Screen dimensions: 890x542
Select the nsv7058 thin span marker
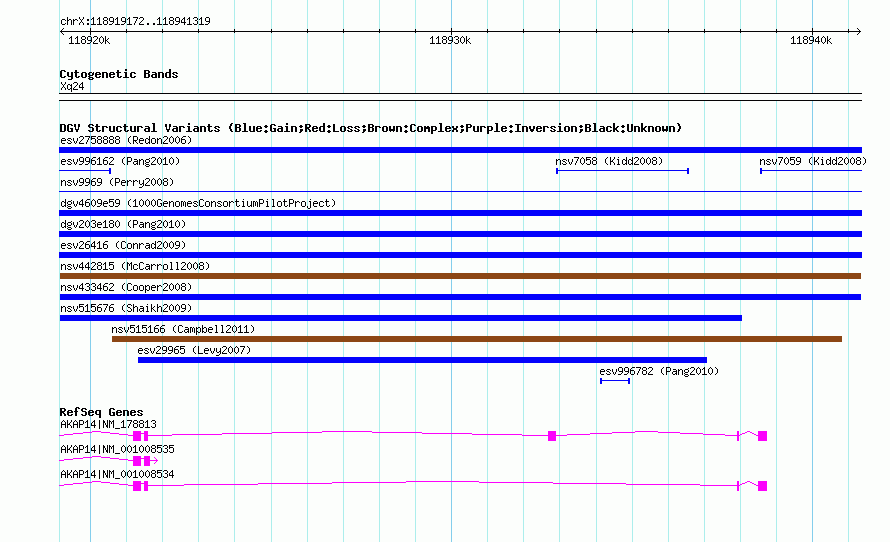pos(623,171)
